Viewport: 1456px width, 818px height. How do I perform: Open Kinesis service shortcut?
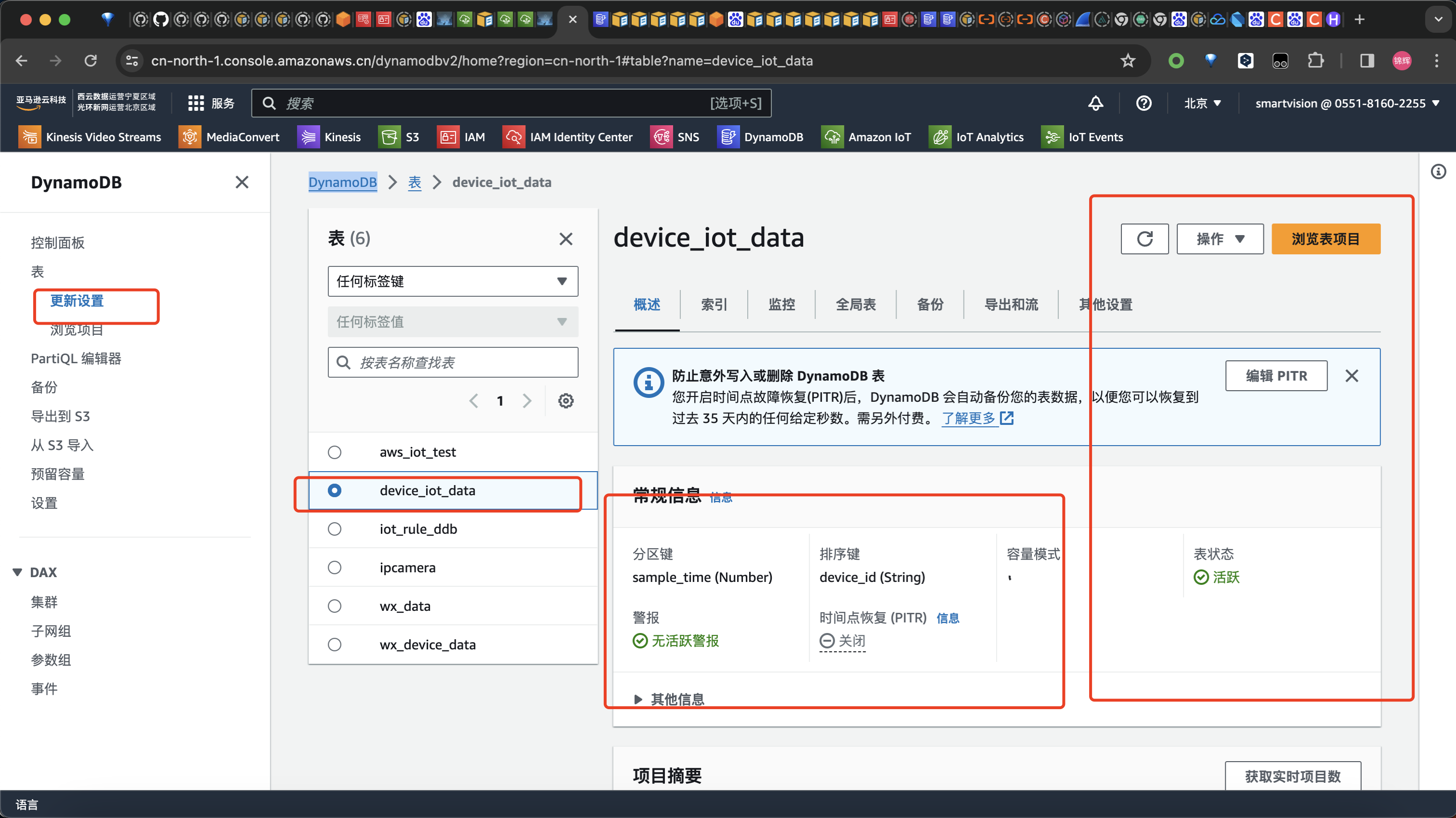(329, 137)
